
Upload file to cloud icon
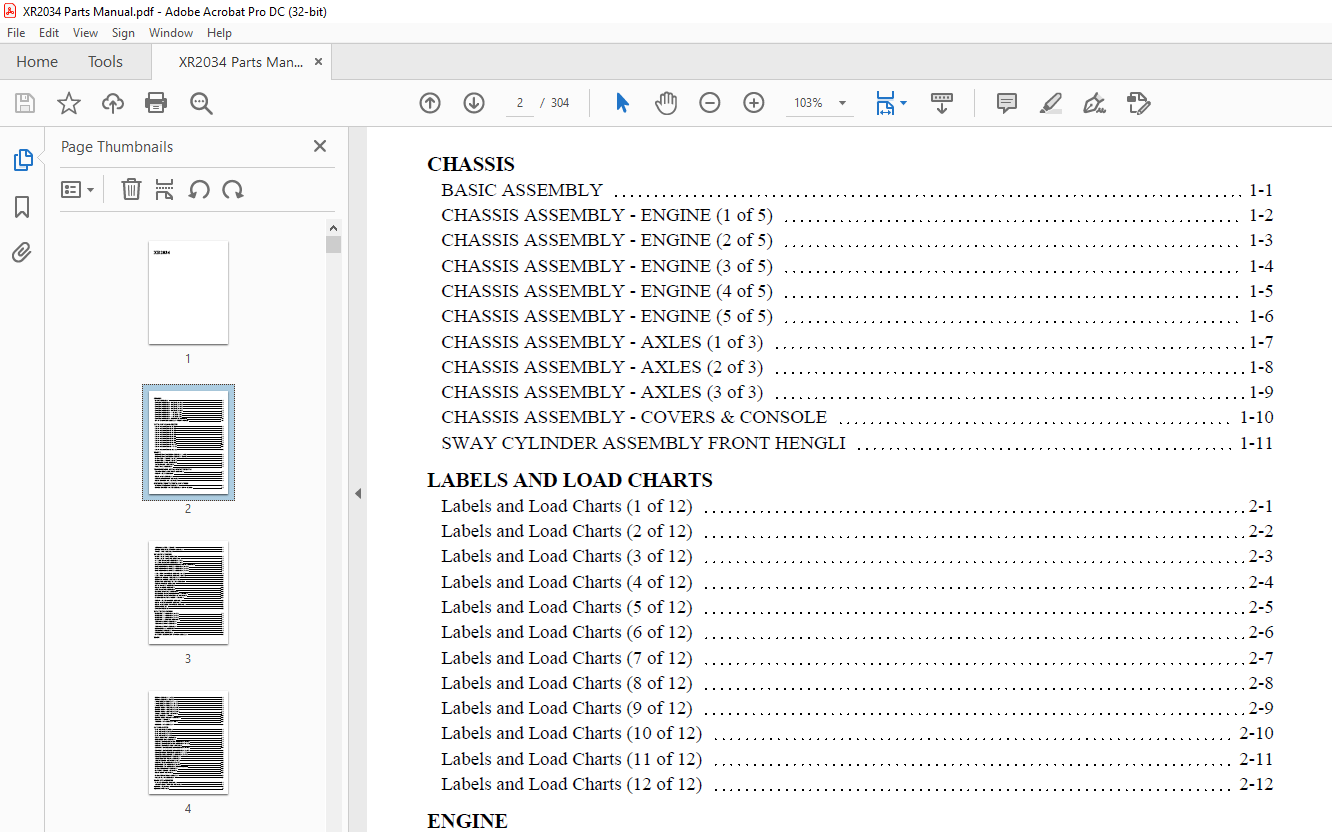tap(113, 103)
